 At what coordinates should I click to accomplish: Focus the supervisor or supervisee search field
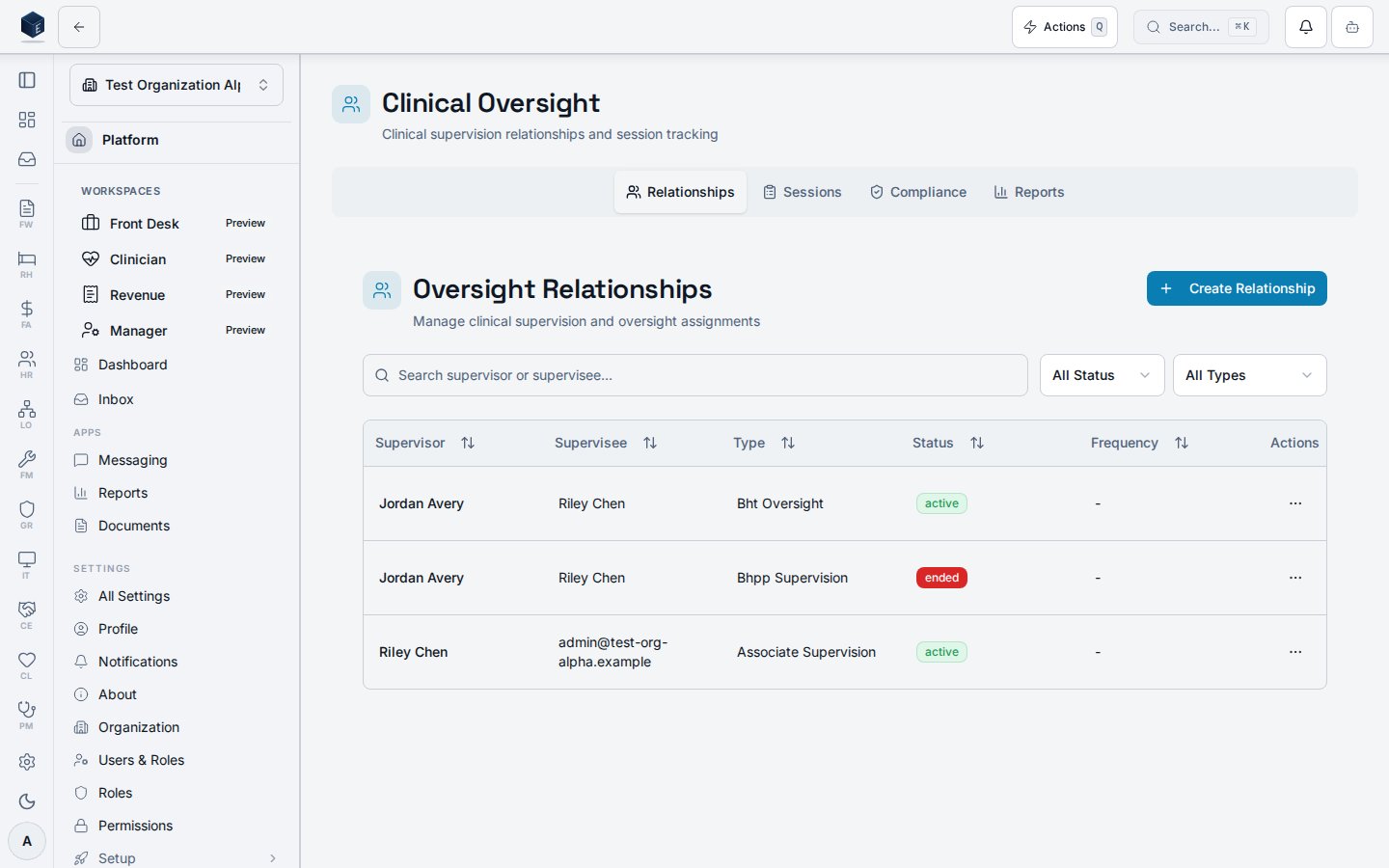[x=695, y=375]
